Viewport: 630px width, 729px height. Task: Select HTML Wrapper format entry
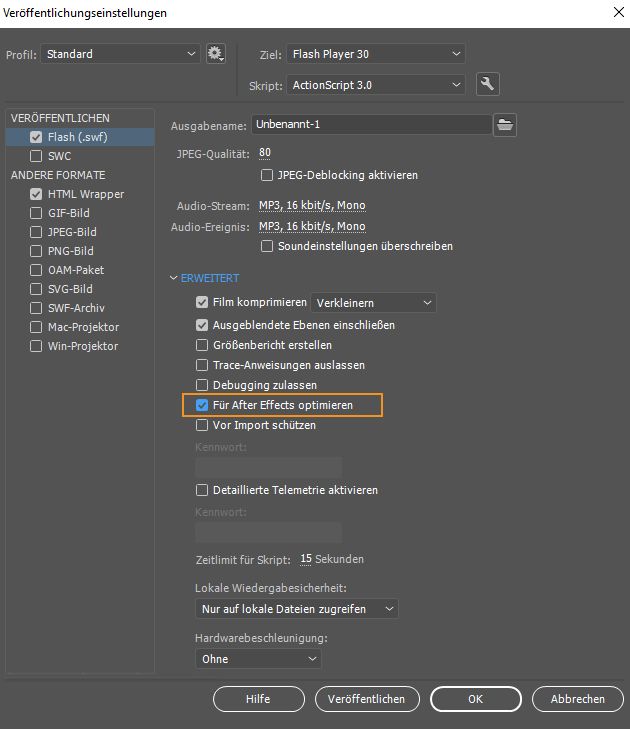(85, 194)
